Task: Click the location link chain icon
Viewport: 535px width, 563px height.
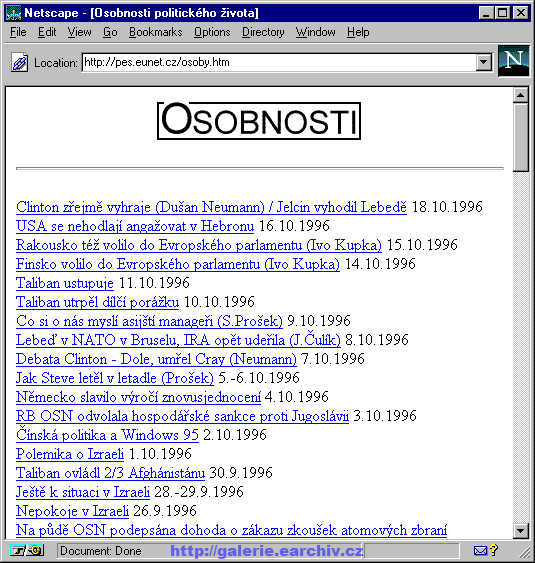Action: coord(19,63)
